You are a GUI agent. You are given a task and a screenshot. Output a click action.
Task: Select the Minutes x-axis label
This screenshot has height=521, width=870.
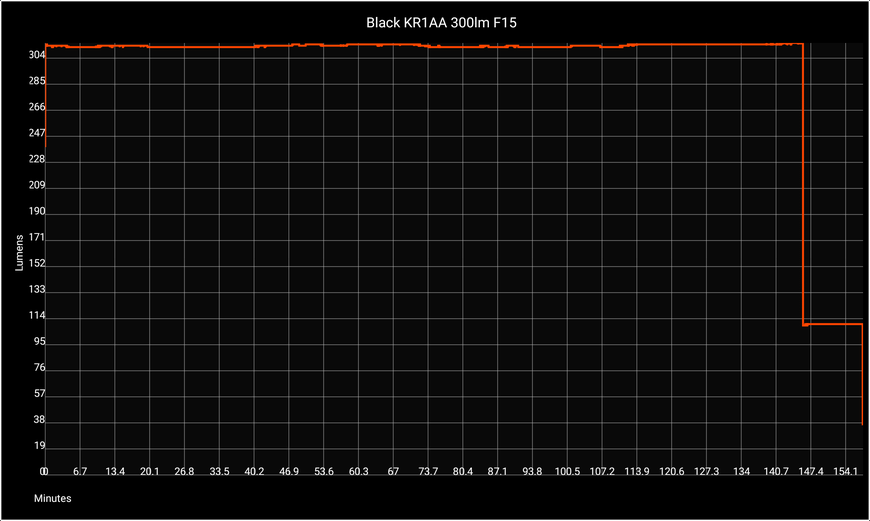click(52, 497)
